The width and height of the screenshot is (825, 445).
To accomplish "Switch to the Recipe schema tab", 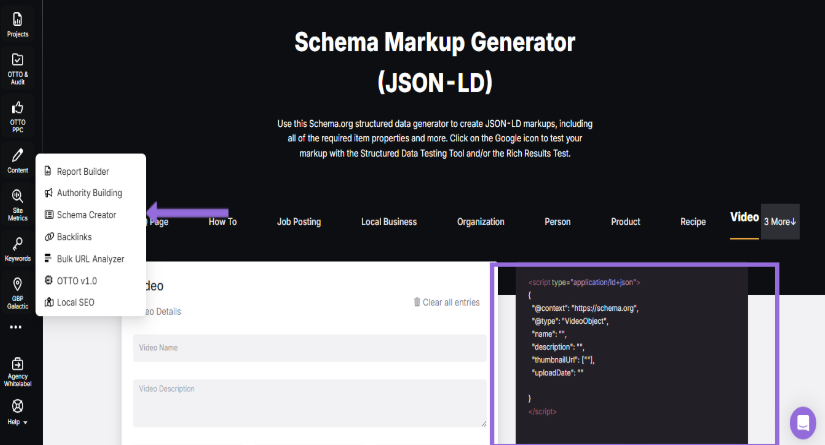I will (x=693, y=221).
